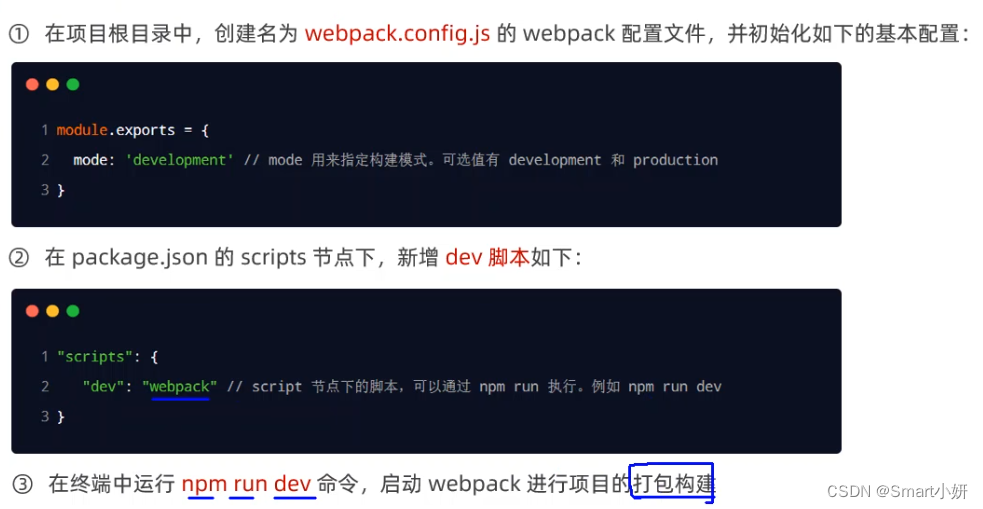
Task: Click the boxed 打包构建 text
Action: (x=673, y=483)
